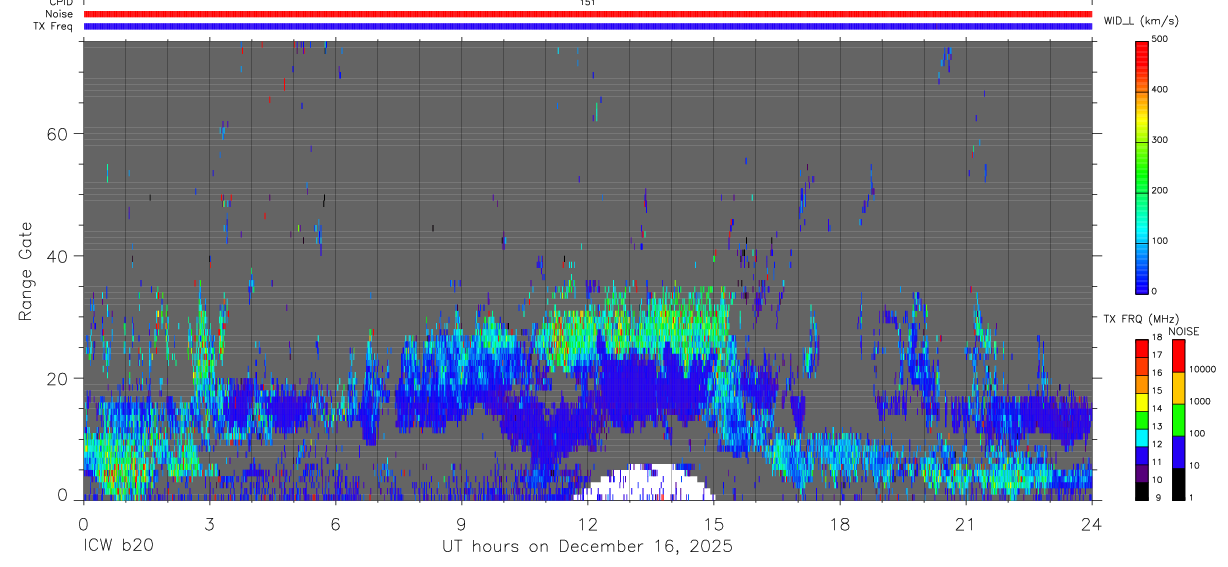Pick the black 1–10 NOISE colorbar segment

1179,483
